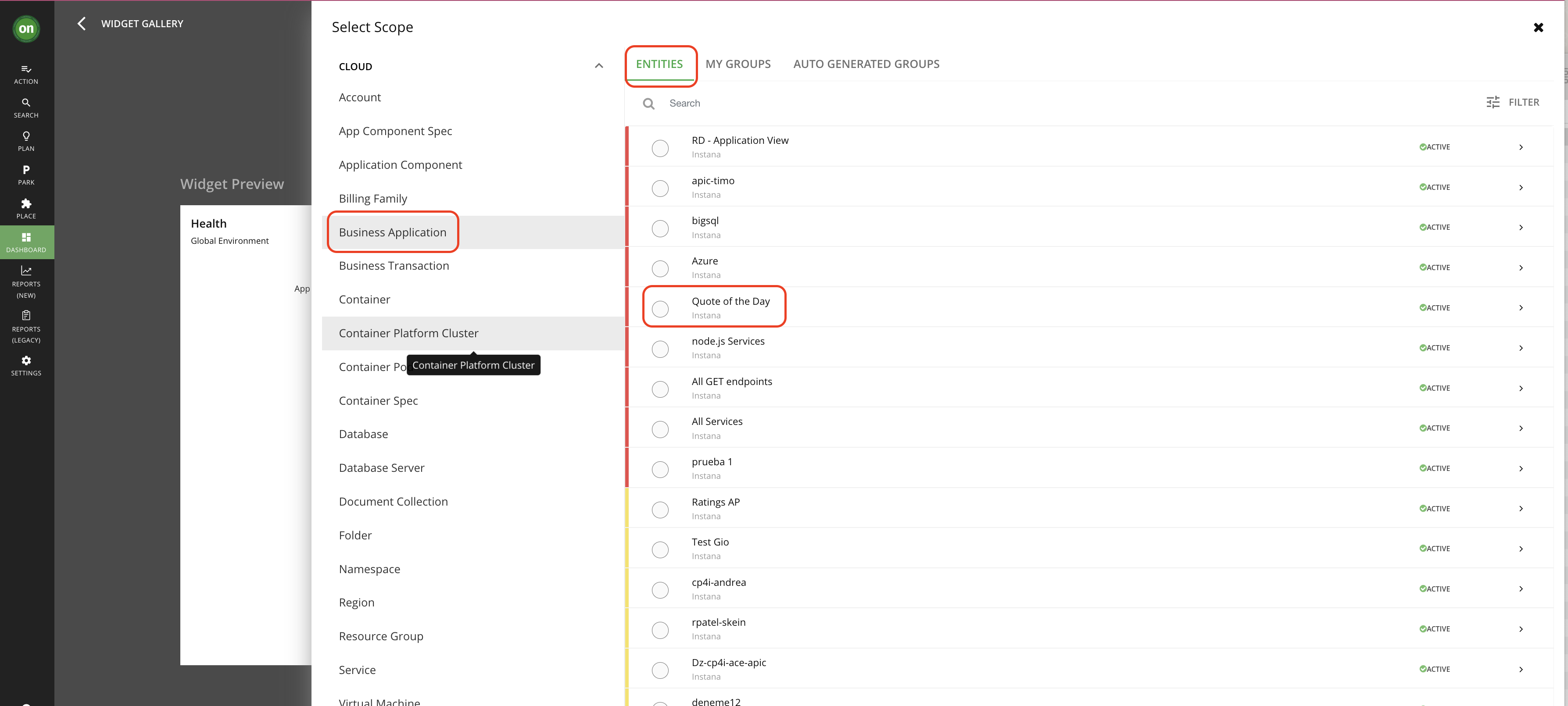
Task: Open Reports (New) chart icon
Action: (x=26, y=271)
